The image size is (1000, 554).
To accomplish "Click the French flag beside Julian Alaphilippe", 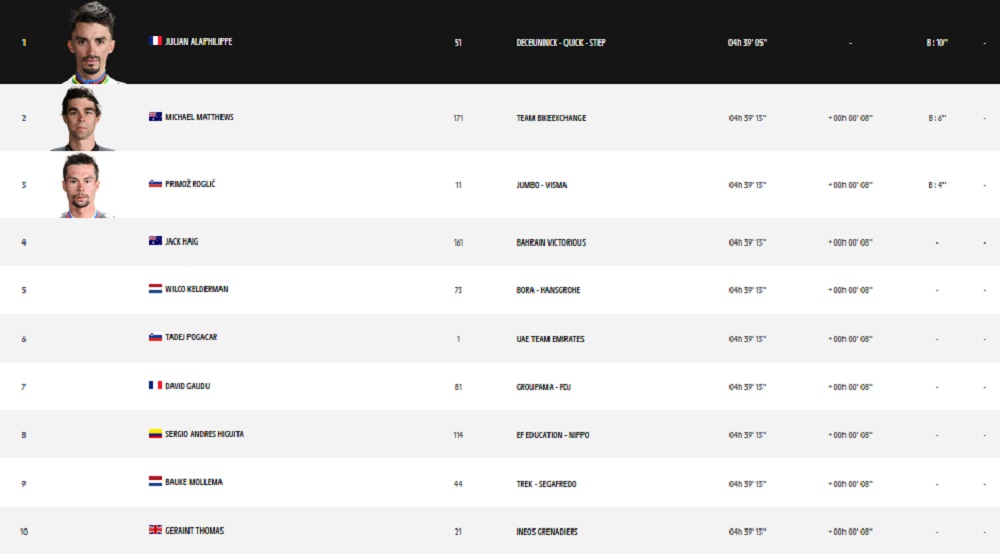I will pos(155,41).
